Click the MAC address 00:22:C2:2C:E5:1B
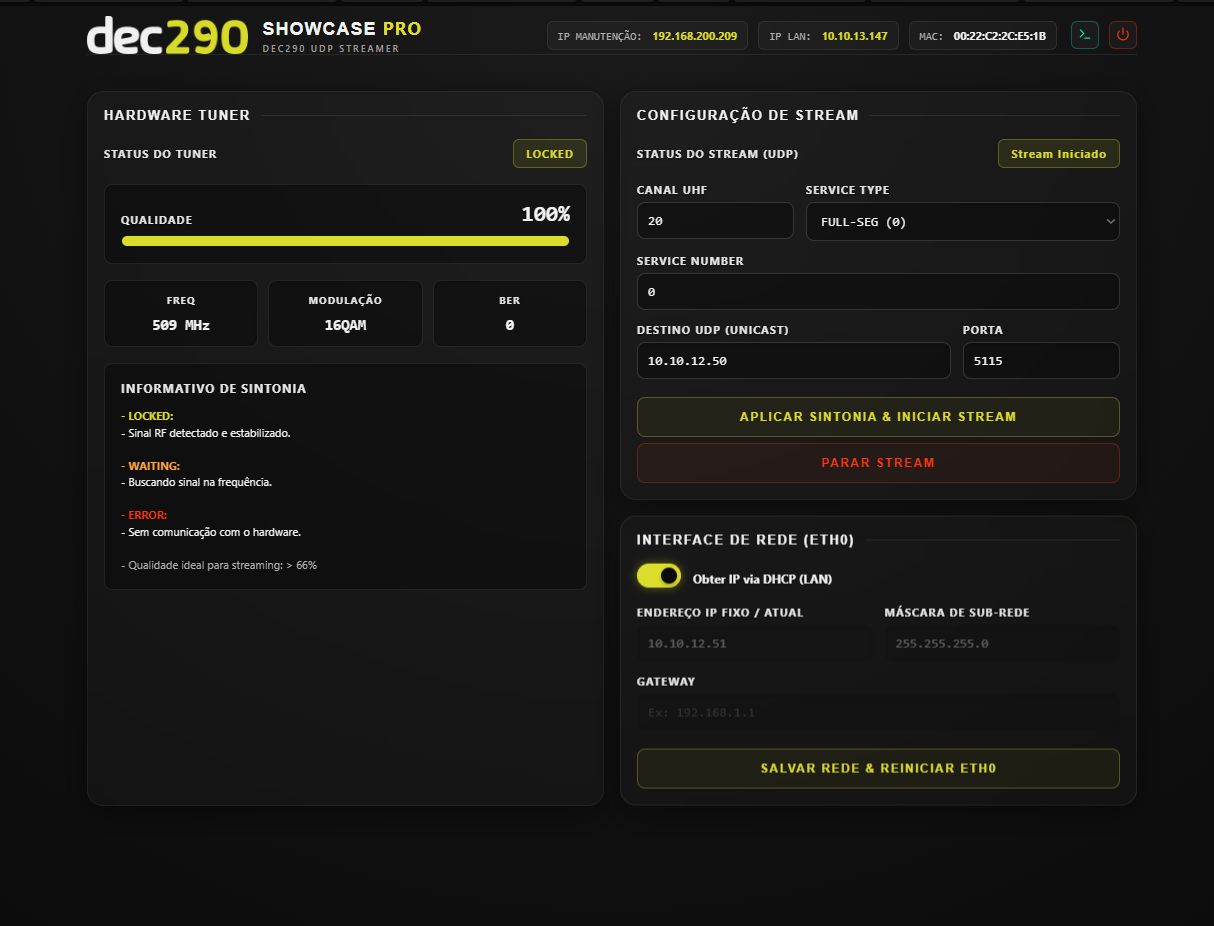1214x926 pixels. 1000,36
